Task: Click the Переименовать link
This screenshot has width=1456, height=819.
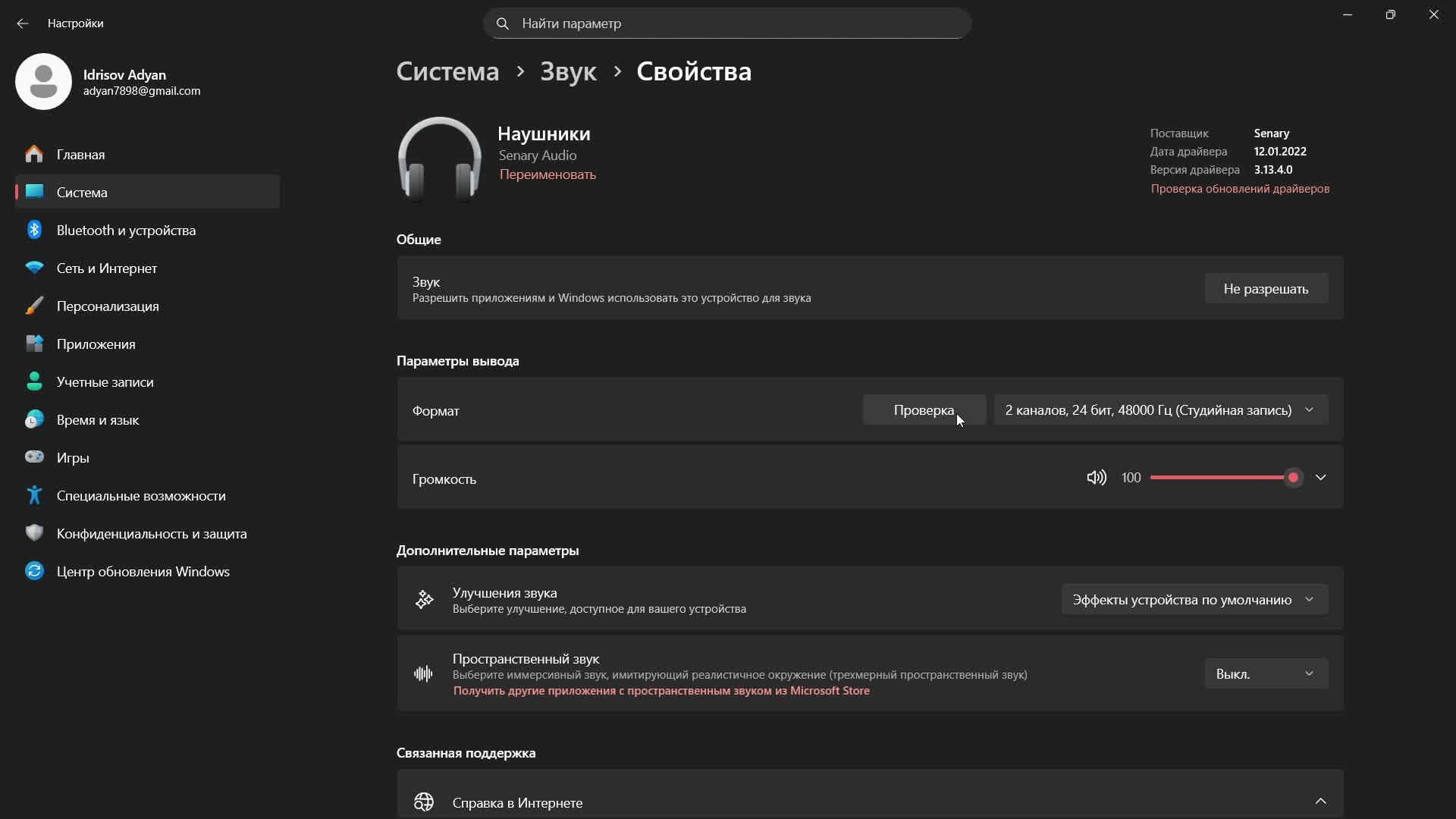Action: coord(547,174)
